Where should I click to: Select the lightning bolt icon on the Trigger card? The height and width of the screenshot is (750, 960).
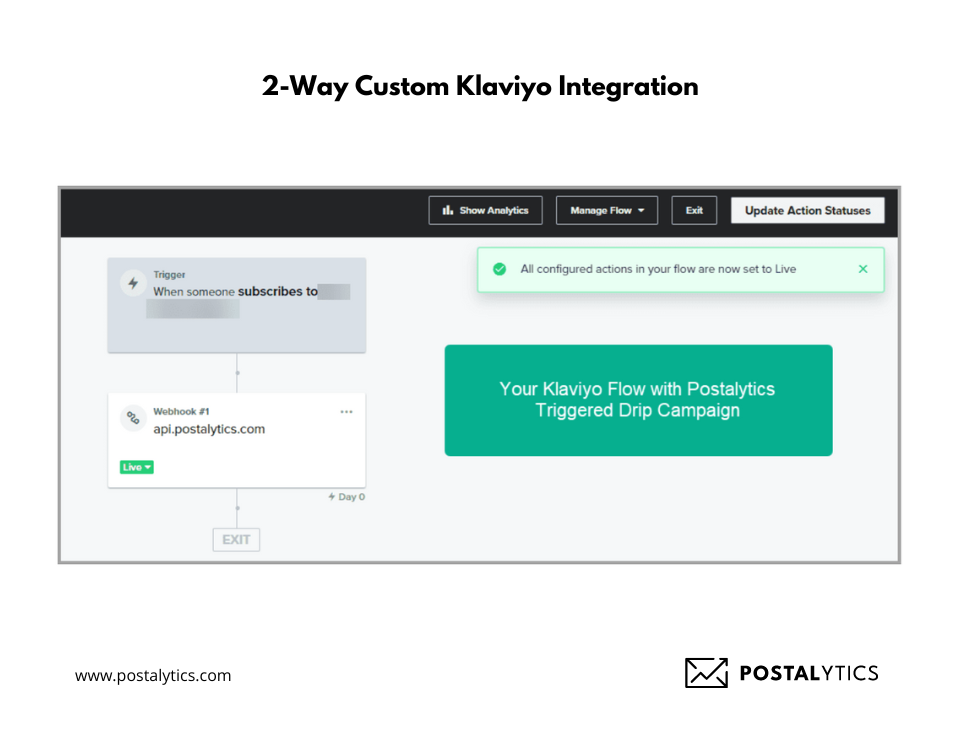click(x=132, y=282)
